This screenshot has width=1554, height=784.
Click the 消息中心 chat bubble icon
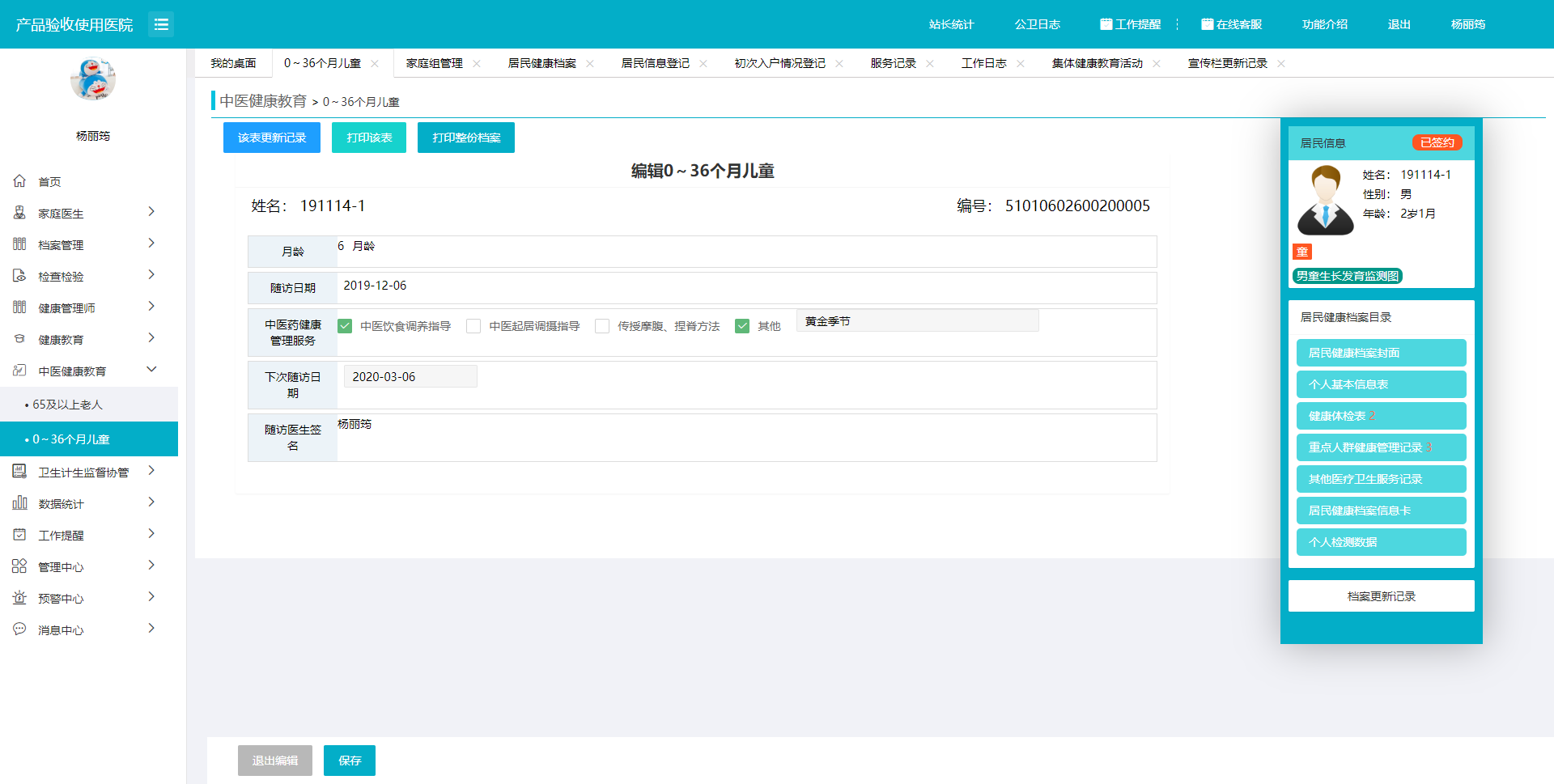coord(19,629)
